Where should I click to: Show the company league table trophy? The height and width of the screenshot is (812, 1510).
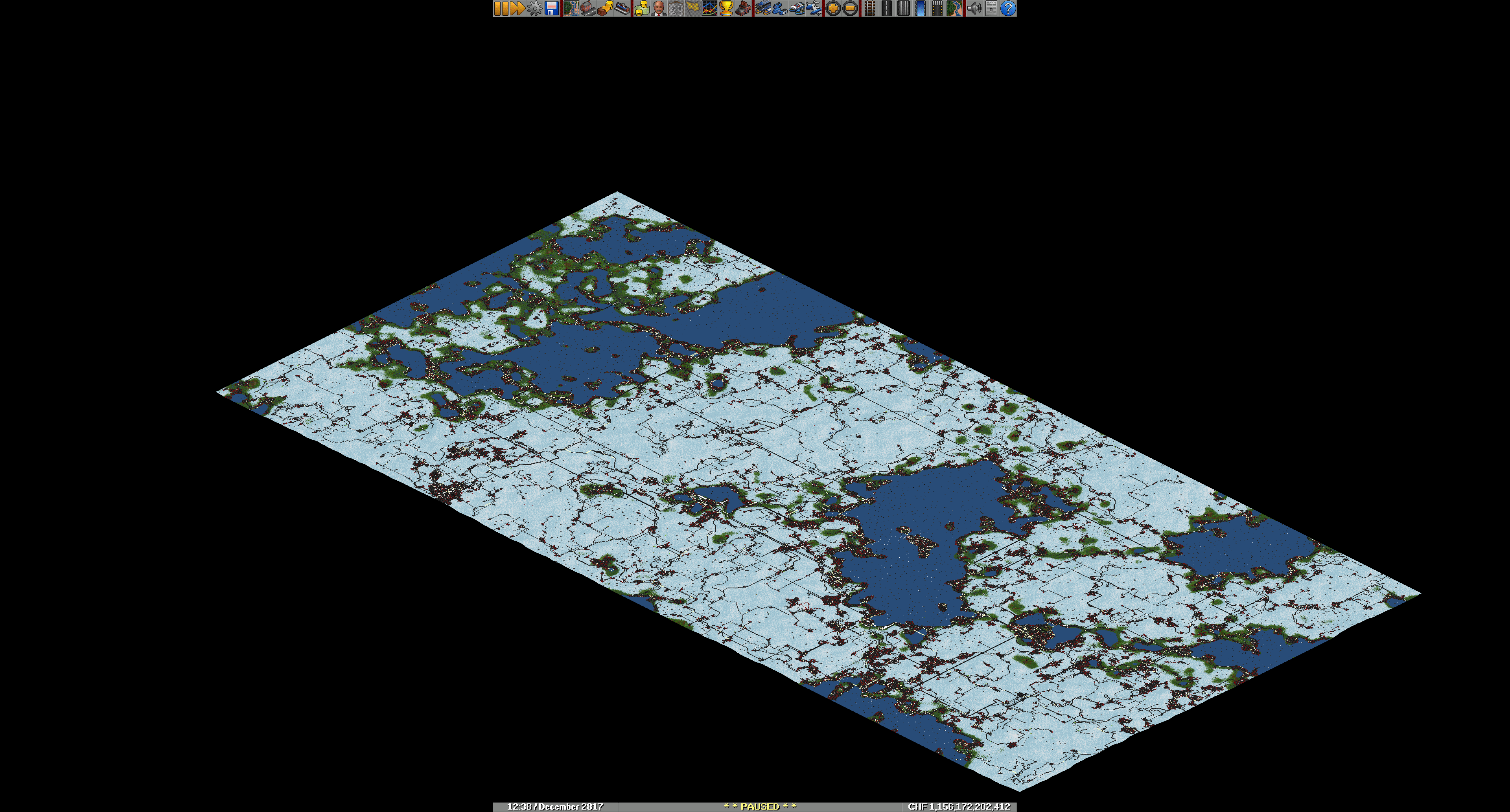click(x=727, y=8)
